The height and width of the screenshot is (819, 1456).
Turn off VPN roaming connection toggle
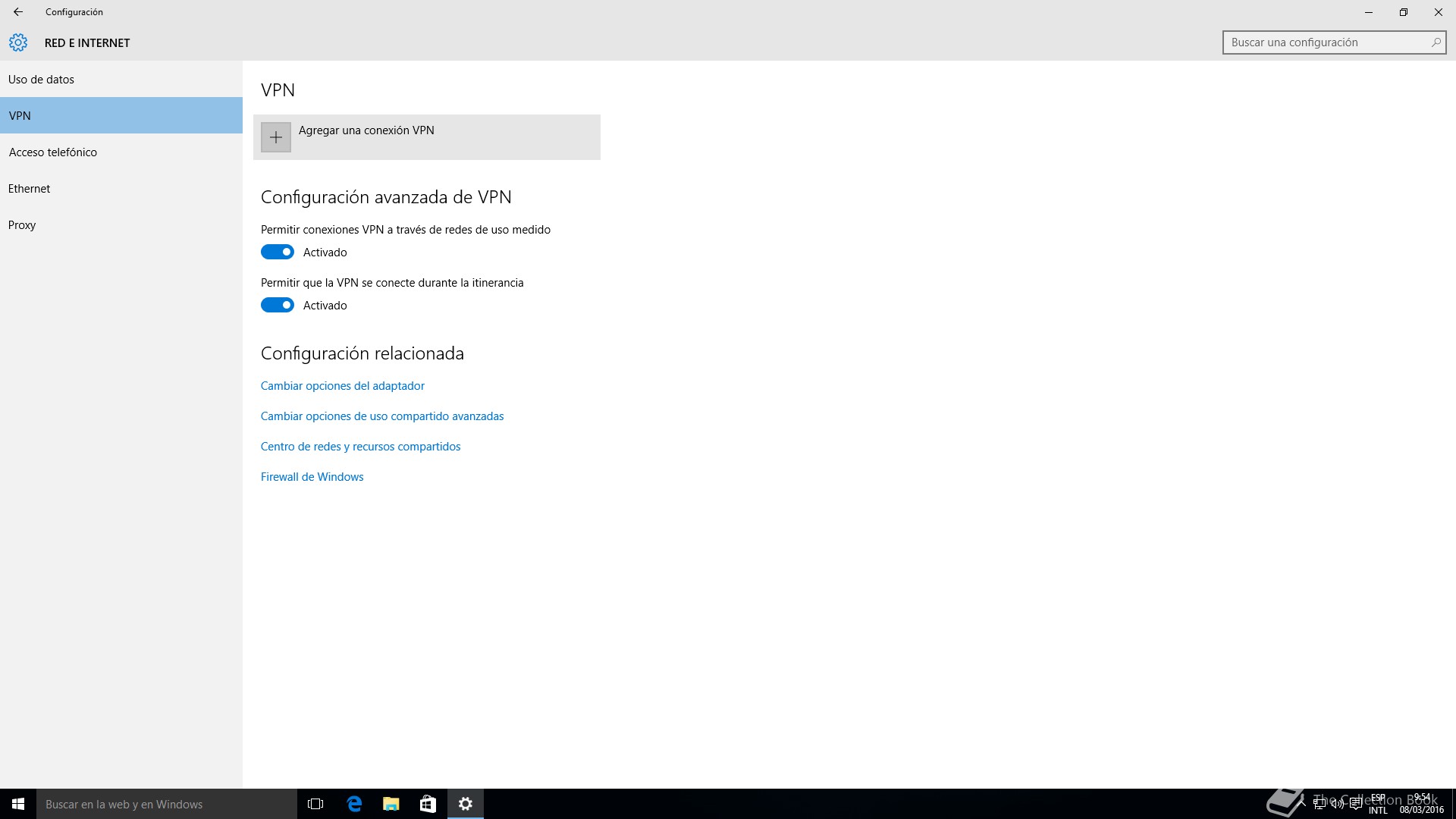click(x=278, y=305)
